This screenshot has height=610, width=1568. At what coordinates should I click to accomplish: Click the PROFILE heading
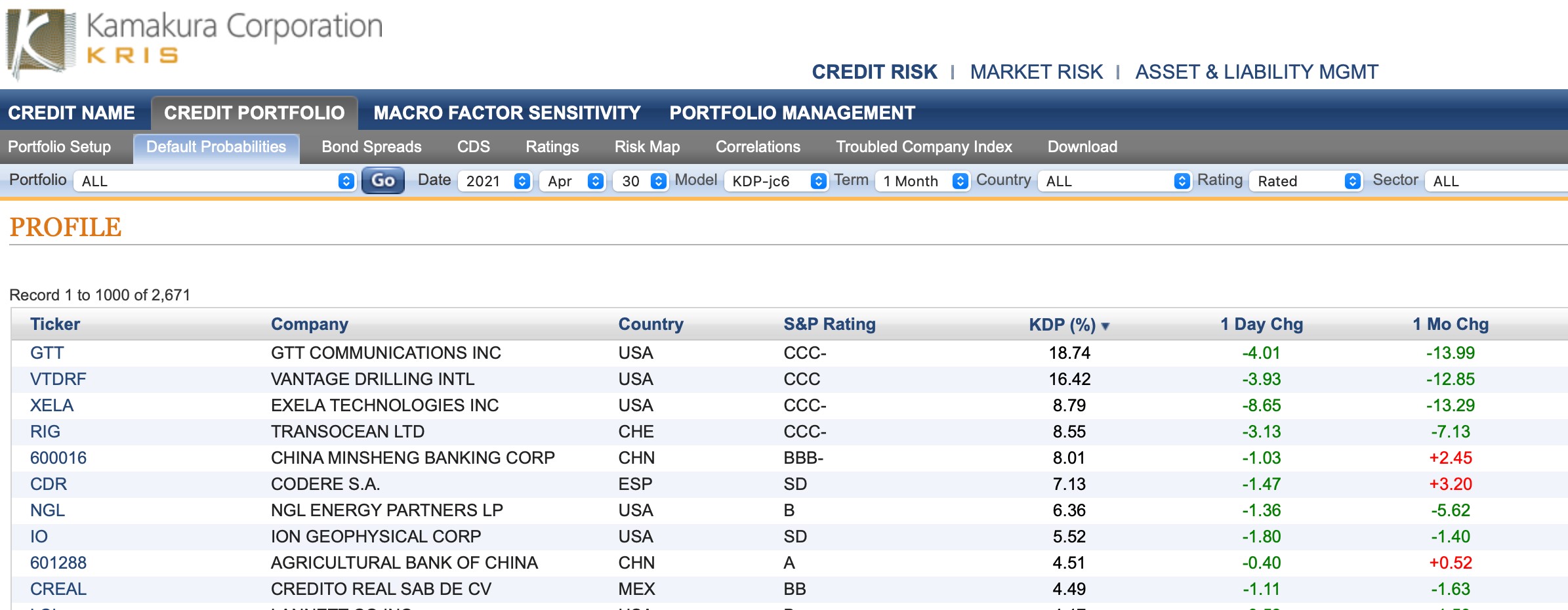coord(66,227)
